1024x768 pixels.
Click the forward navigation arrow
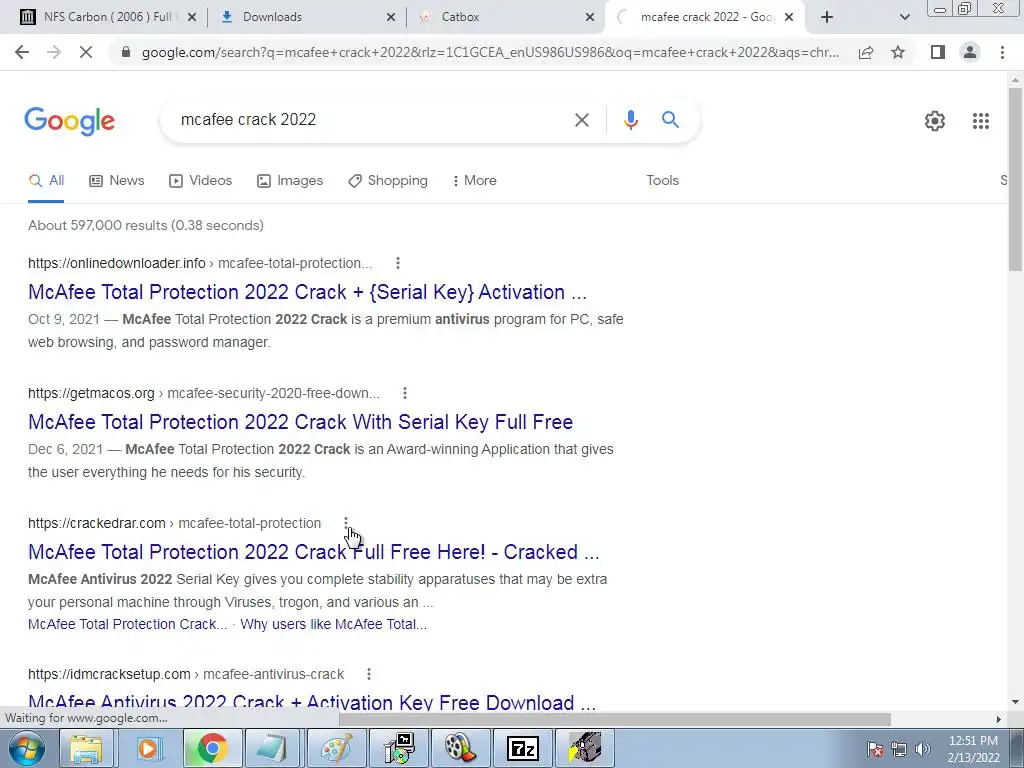[x=54, y=52]
